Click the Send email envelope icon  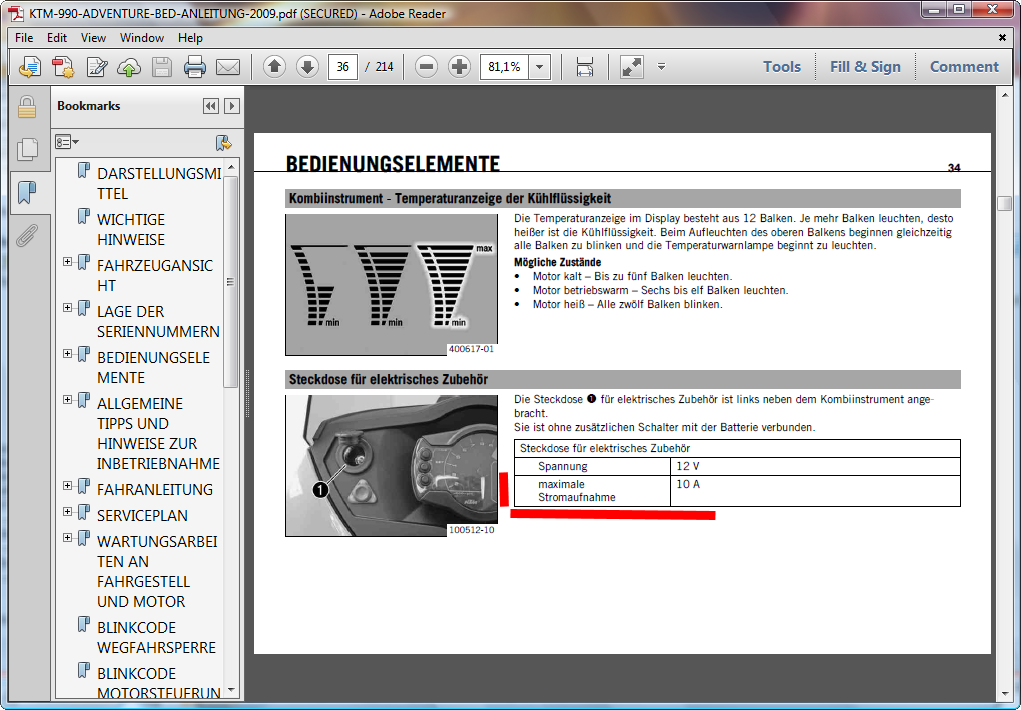coord(228,67)
